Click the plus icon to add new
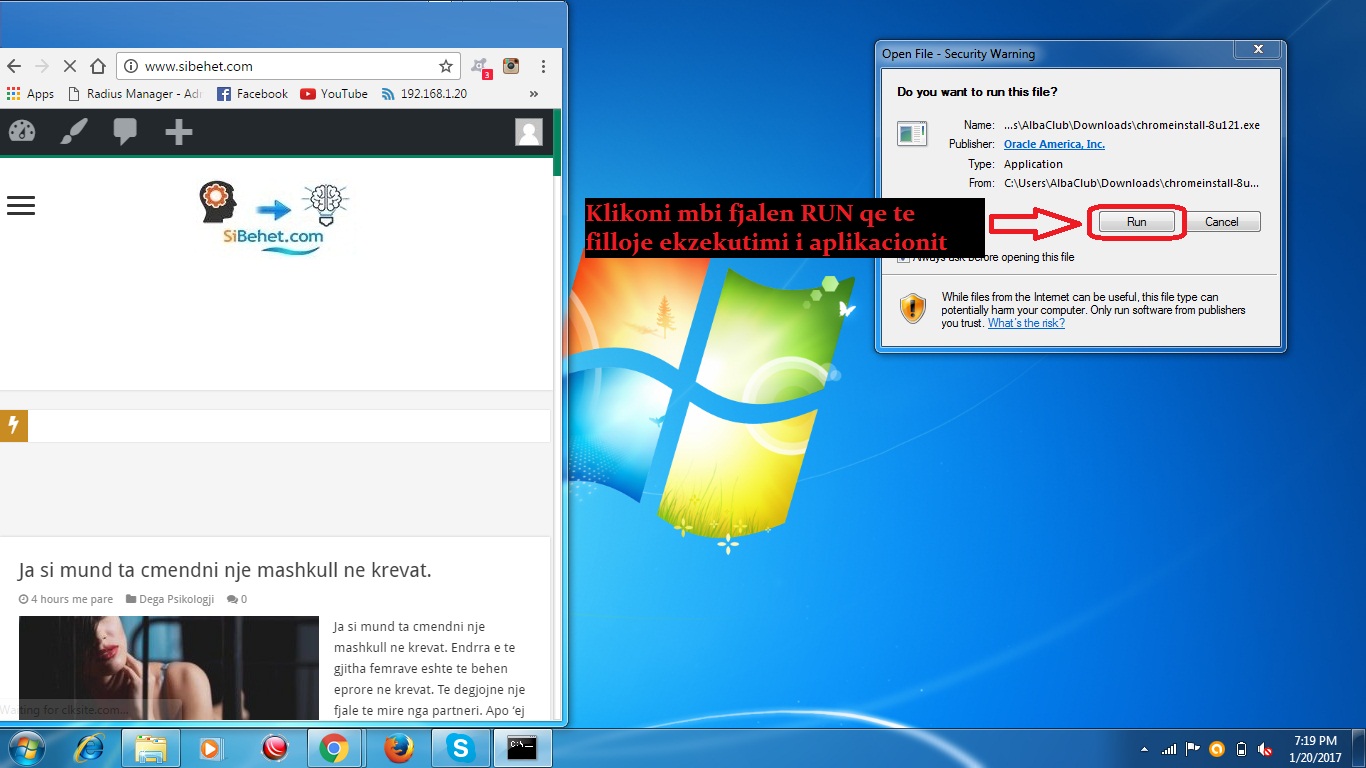Viewport: 1366px width, 768px height. coord(178,131)
